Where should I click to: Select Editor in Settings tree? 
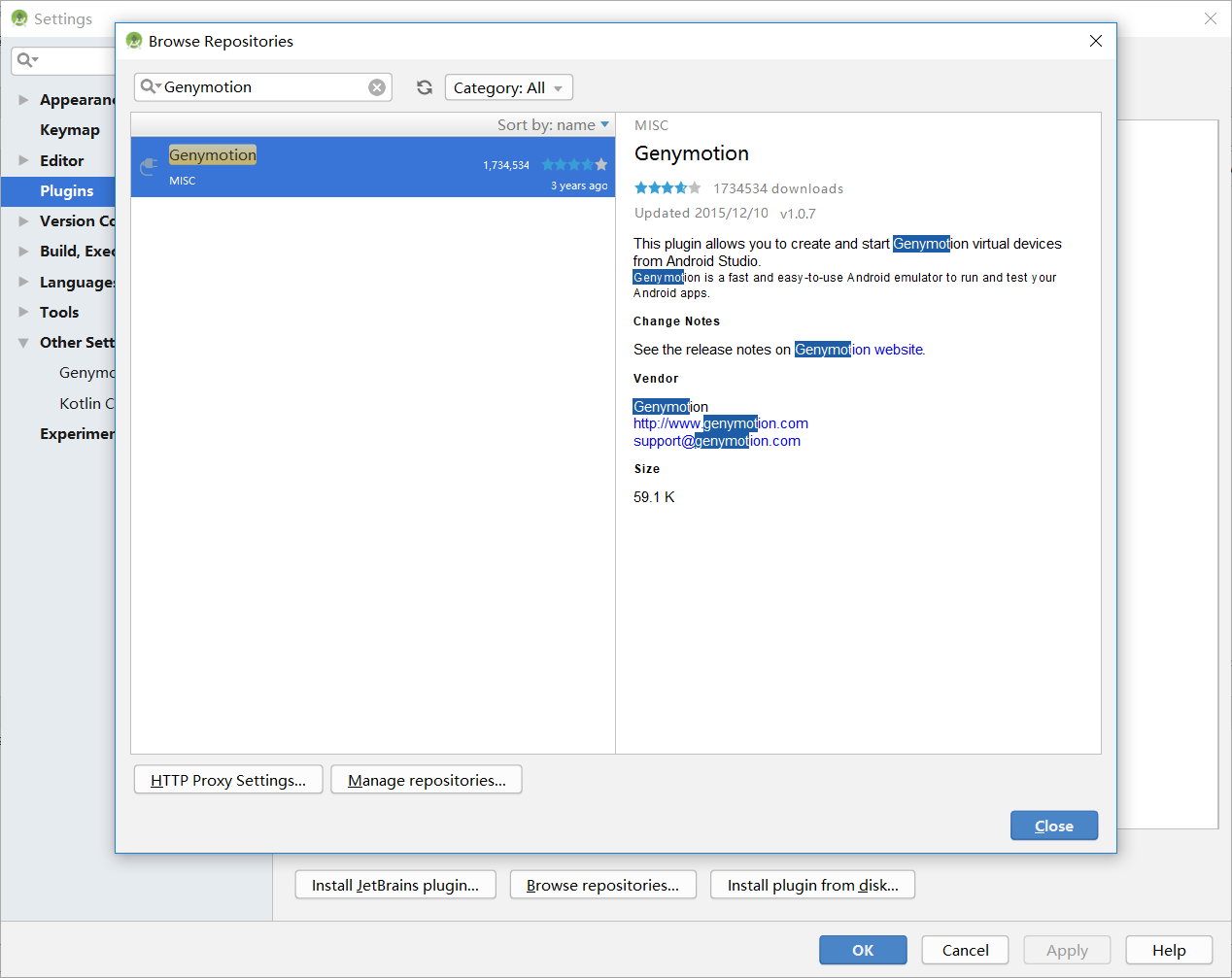(x=62, y=160)
